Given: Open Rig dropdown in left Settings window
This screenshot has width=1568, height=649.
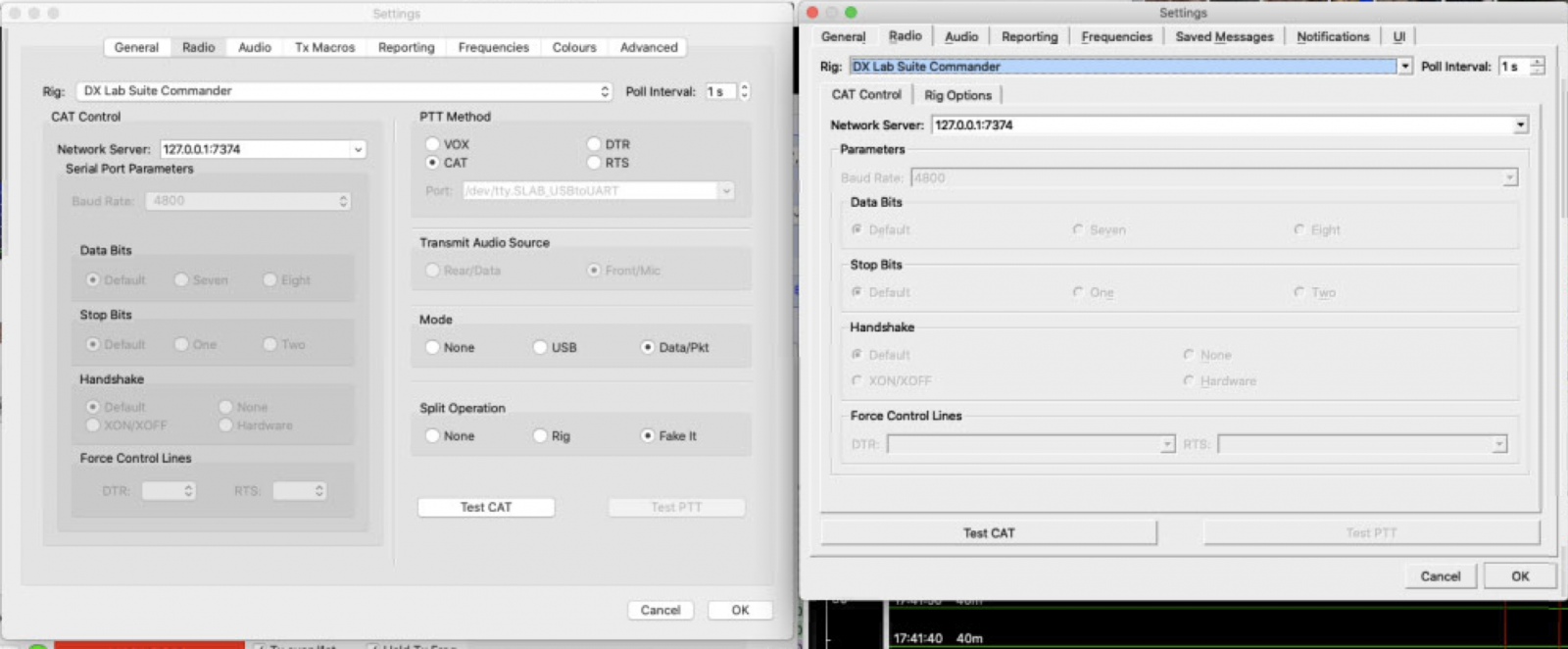Looking at the screenshot, I should point(346,91).
